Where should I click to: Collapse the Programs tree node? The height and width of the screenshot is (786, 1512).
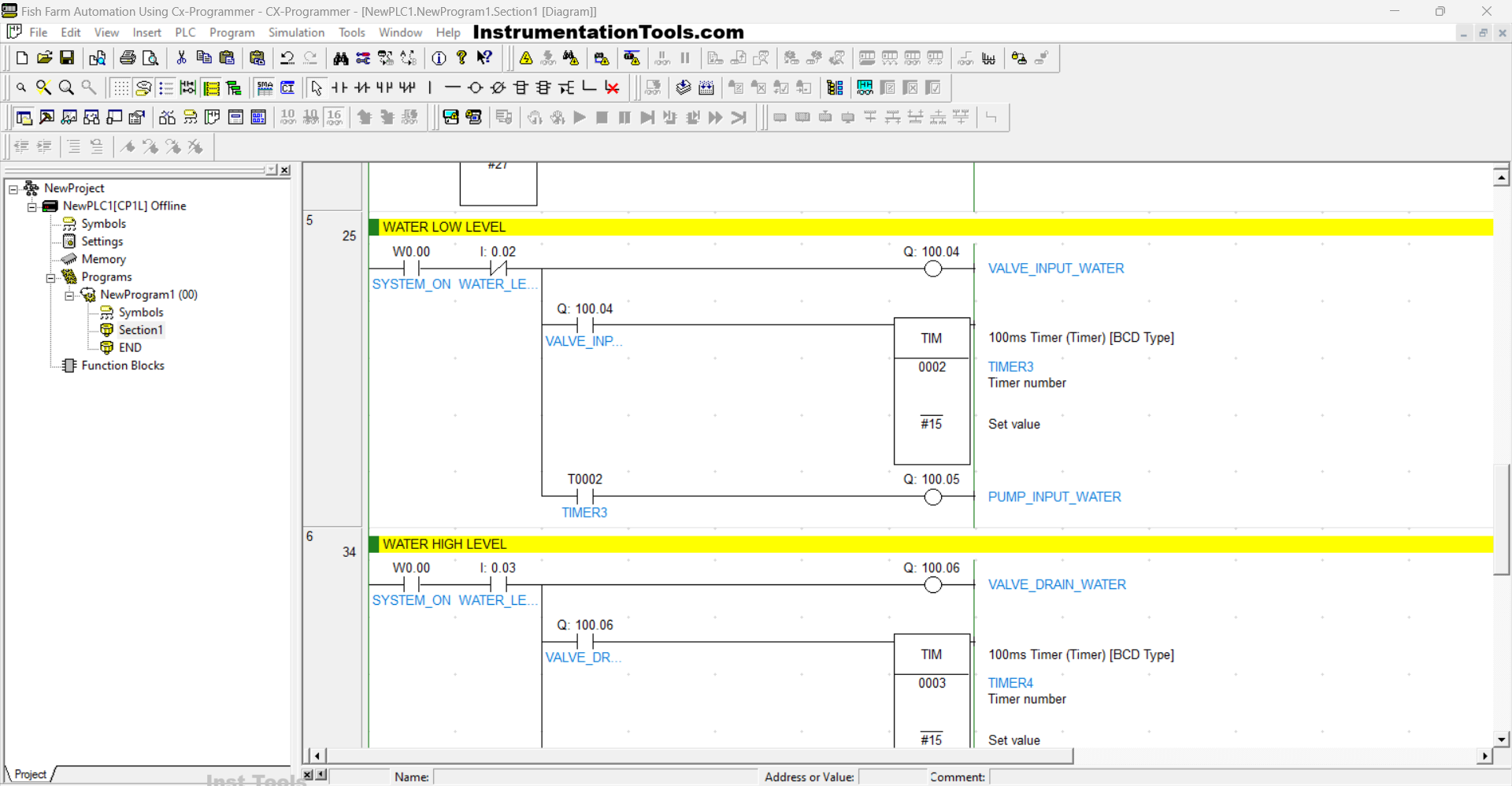click(x=50, y=278)
